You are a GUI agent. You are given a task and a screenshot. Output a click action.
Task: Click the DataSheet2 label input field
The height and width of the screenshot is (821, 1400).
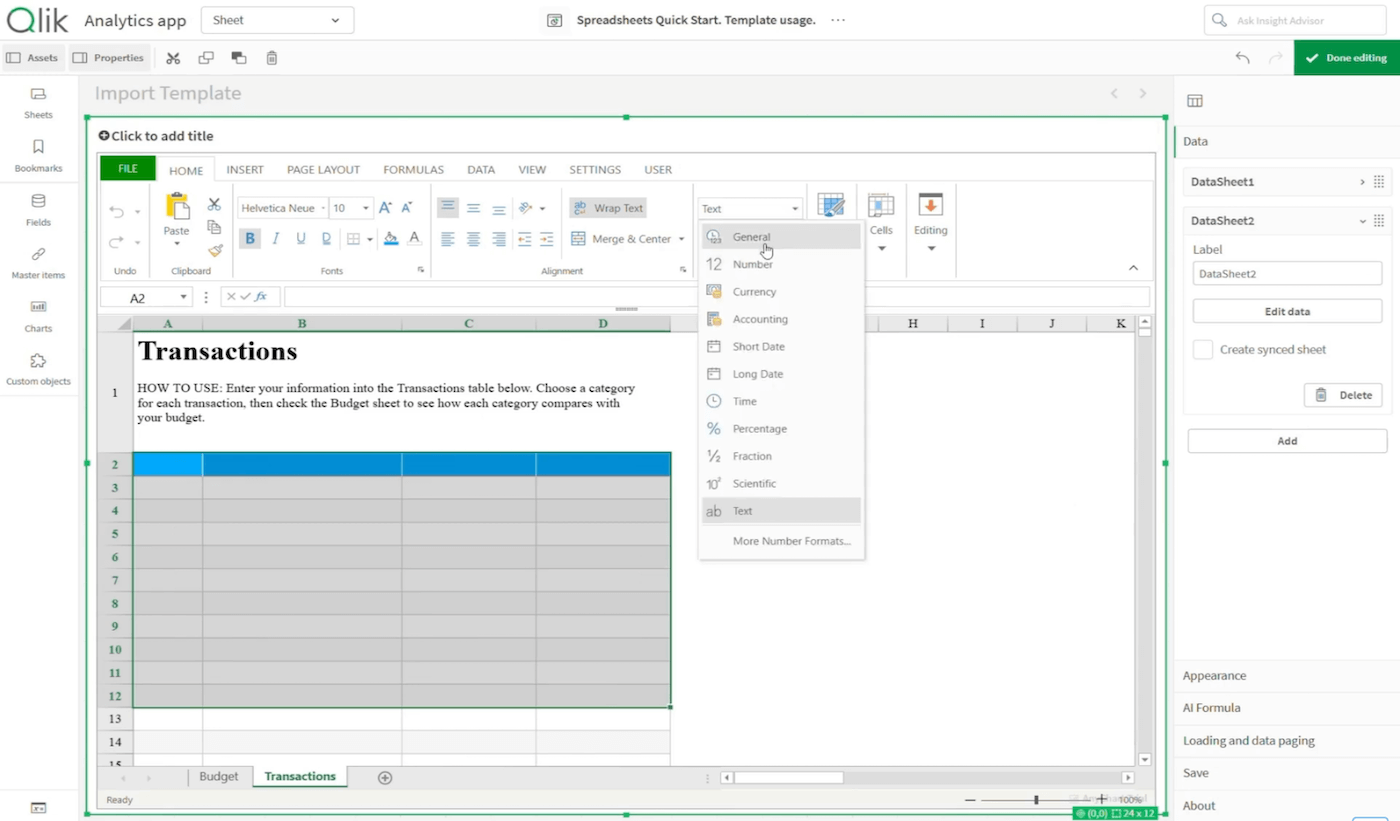pyautogui.click(x=1287, y=273)
